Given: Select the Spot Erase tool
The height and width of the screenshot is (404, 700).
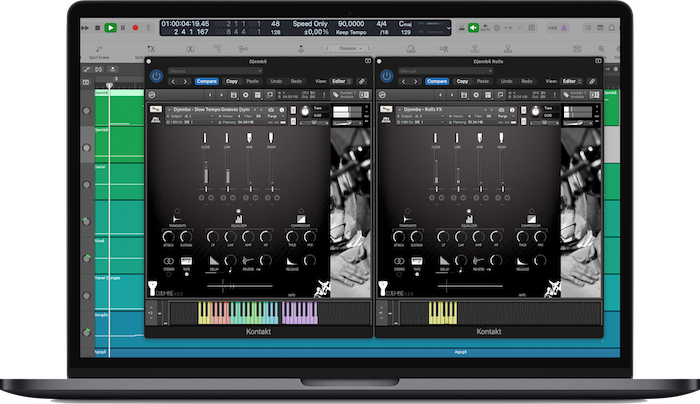Looking at the screenshot, I should pyautogui.click(x=99, y=52).
